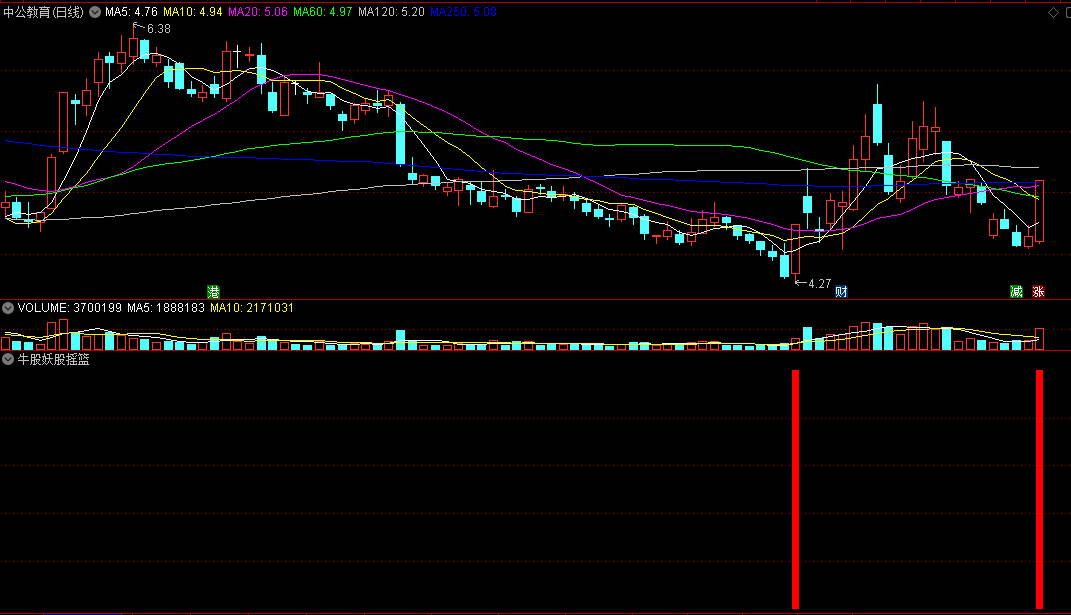Click the volume MA10: 2171031 label
1071x615 pixels.
point(252,308)
